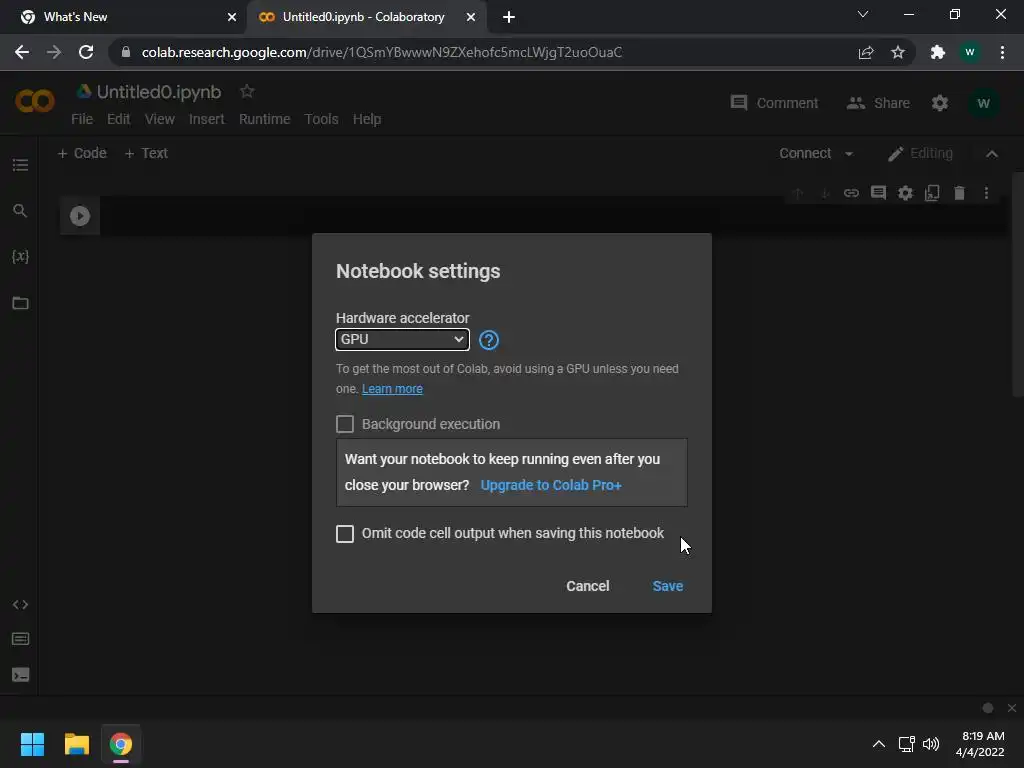The width and height of the screenshot is (1024, 768).
Task: Run the code cell play button
Action: [80, 216]
